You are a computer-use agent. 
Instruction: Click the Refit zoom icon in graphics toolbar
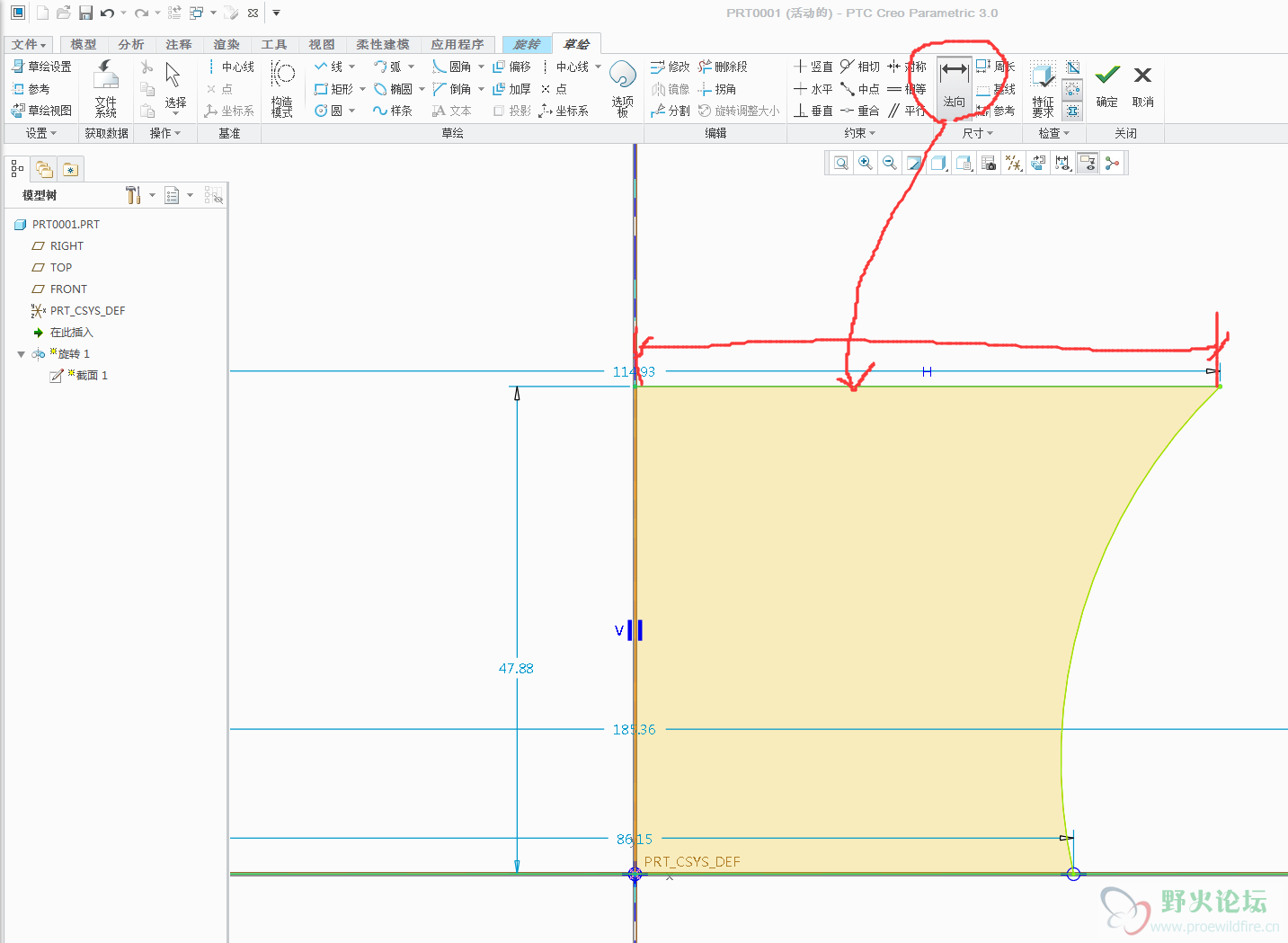tap(840, 163)
